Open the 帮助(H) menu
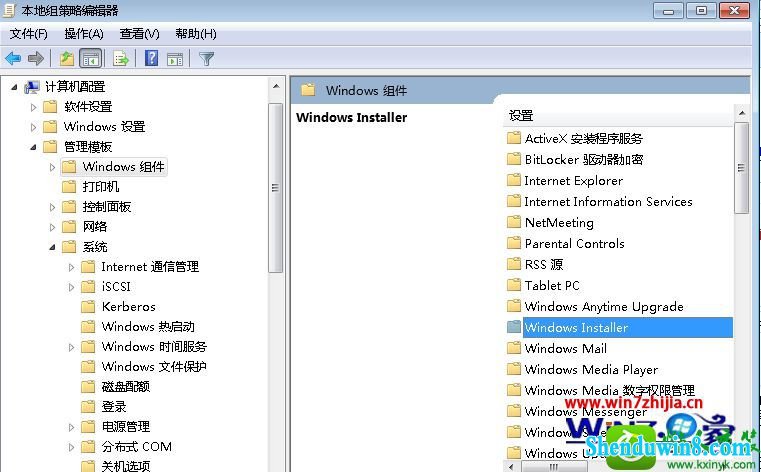Image resolution: width=761 pixels, height=472 pixels. (196, 34)
